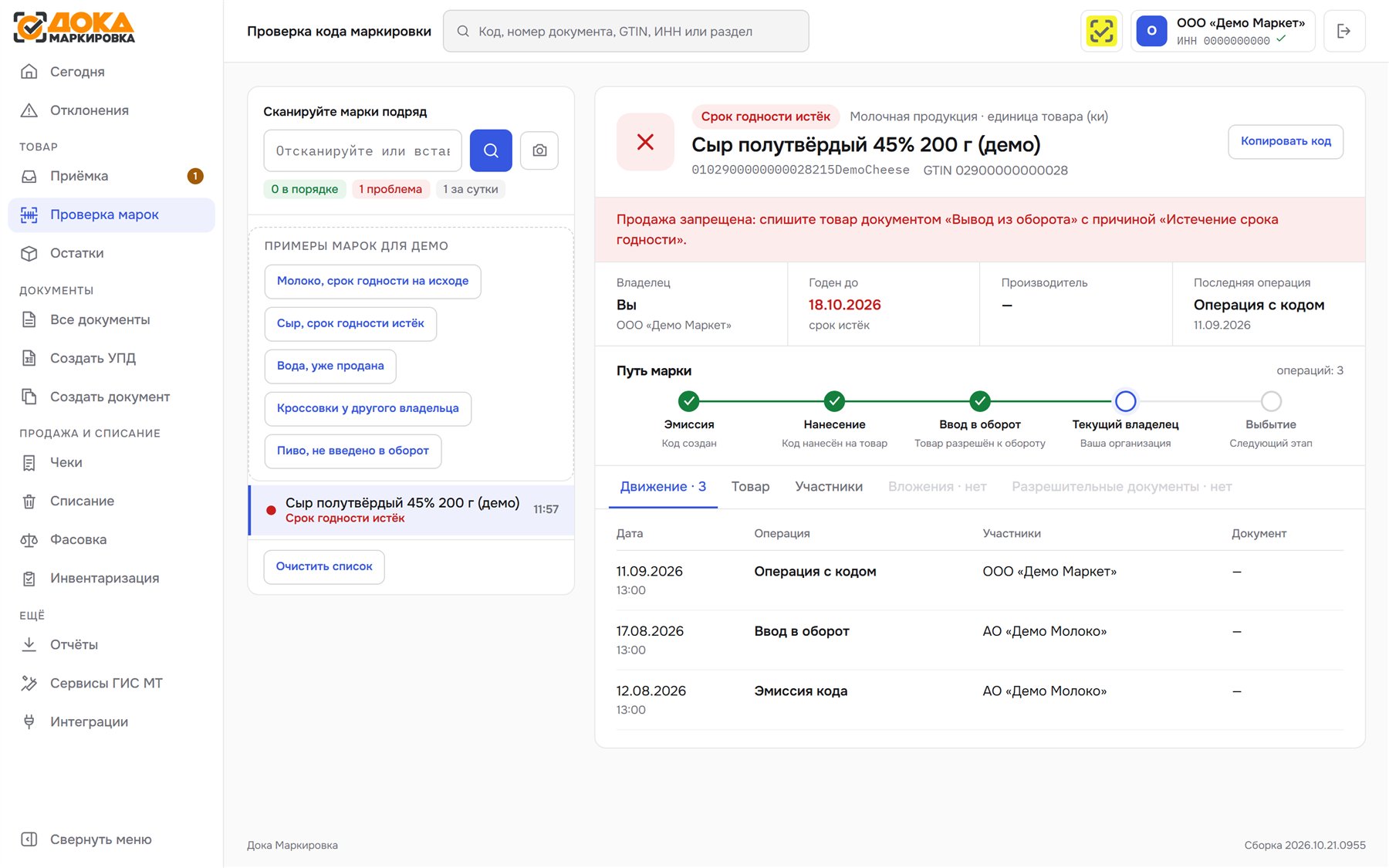Click Текущий владелец step marker
The width and height of the screenshot is (1389, 868).
1126,401
